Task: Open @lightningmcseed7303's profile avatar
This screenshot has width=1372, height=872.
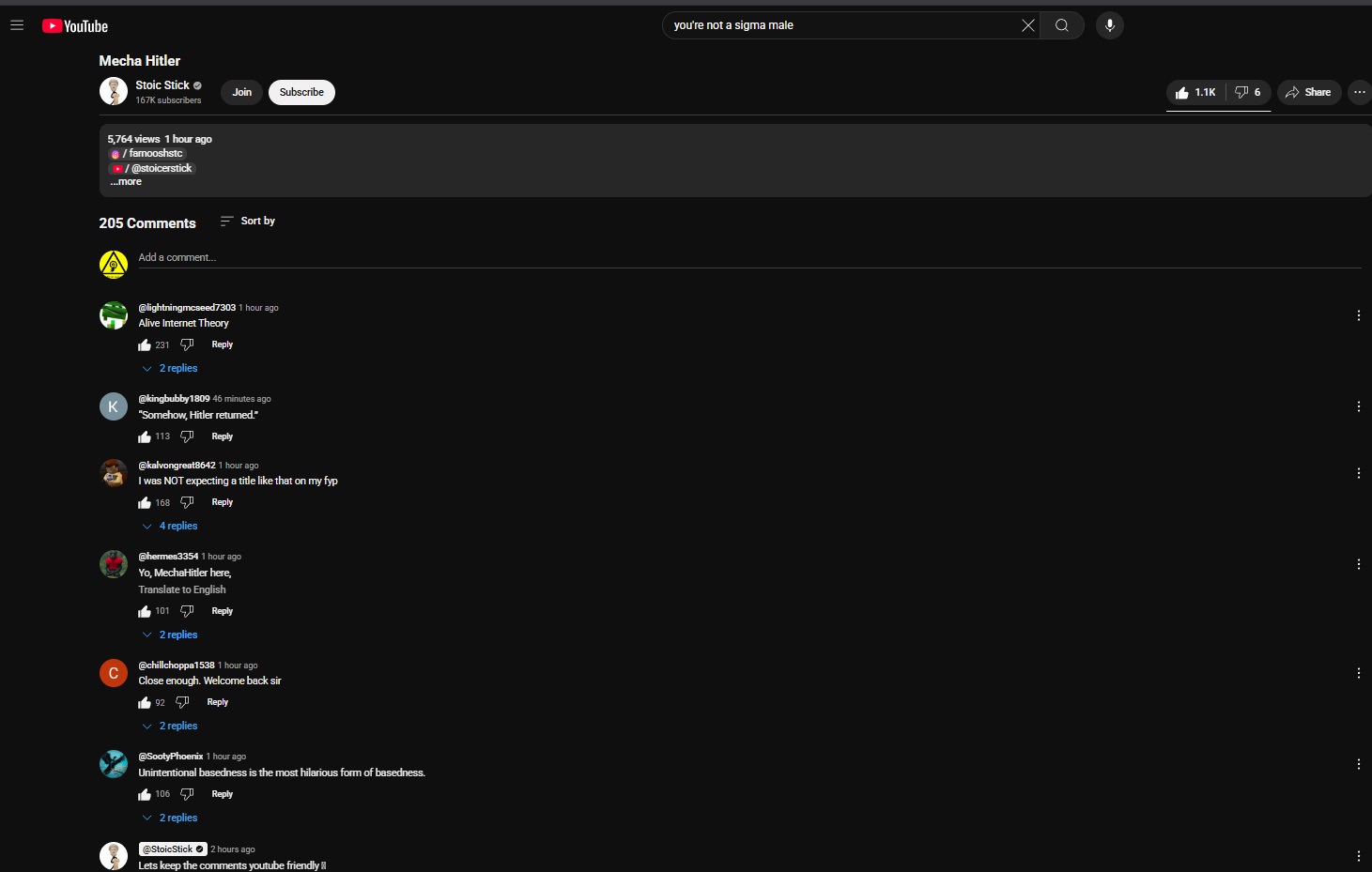Action: pos(114,315)
